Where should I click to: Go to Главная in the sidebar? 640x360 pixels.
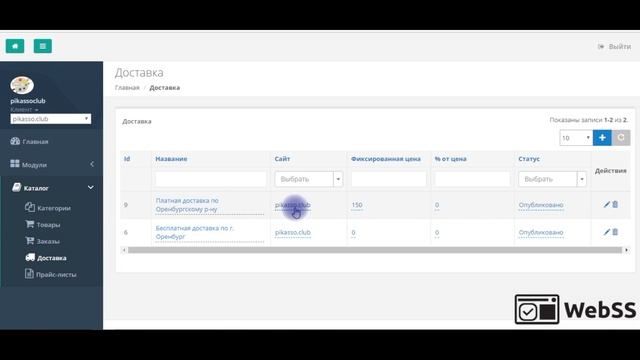click(29, 142)
